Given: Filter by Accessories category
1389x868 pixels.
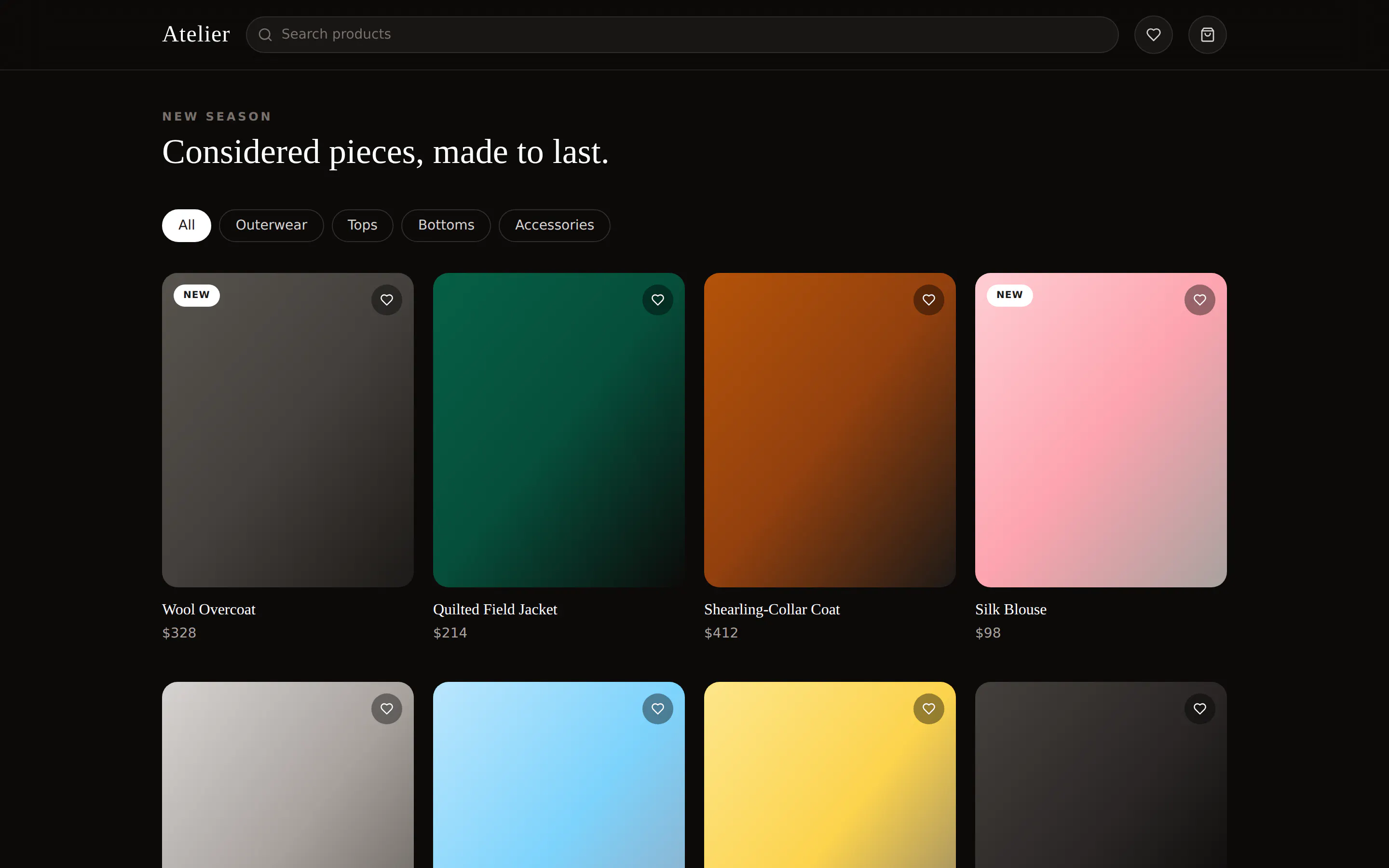Looking at the screenshot, I should point(555,225).
